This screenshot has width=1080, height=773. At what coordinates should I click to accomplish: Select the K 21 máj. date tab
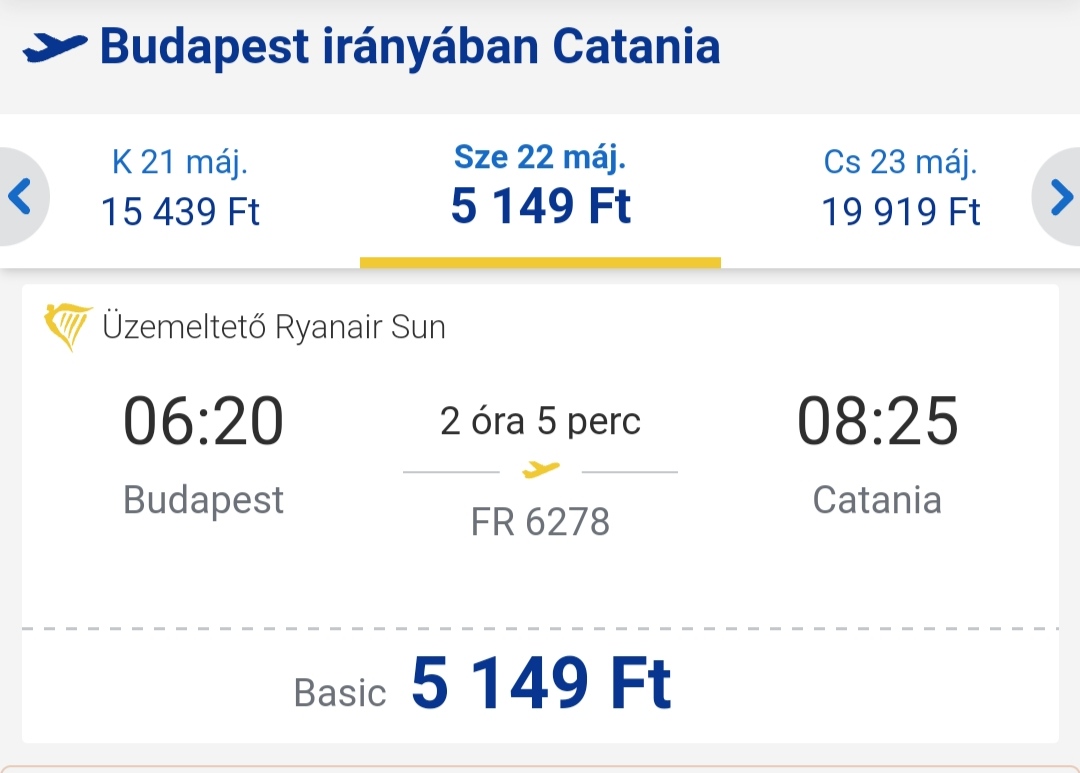[180, 187]
